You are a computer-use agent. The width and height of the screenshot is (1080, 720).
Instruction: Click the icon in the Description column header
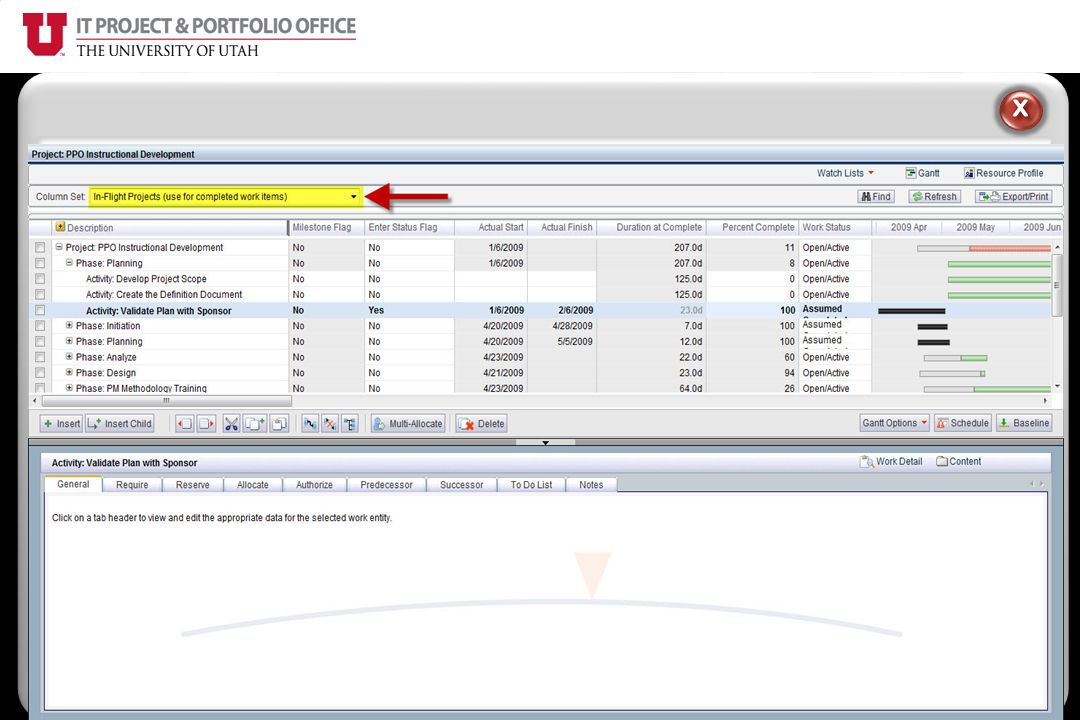pos(60,227)
